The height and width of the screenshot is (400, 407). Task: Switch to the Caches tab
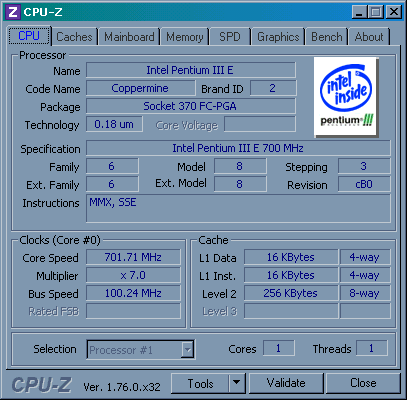[x=74, y=37]
